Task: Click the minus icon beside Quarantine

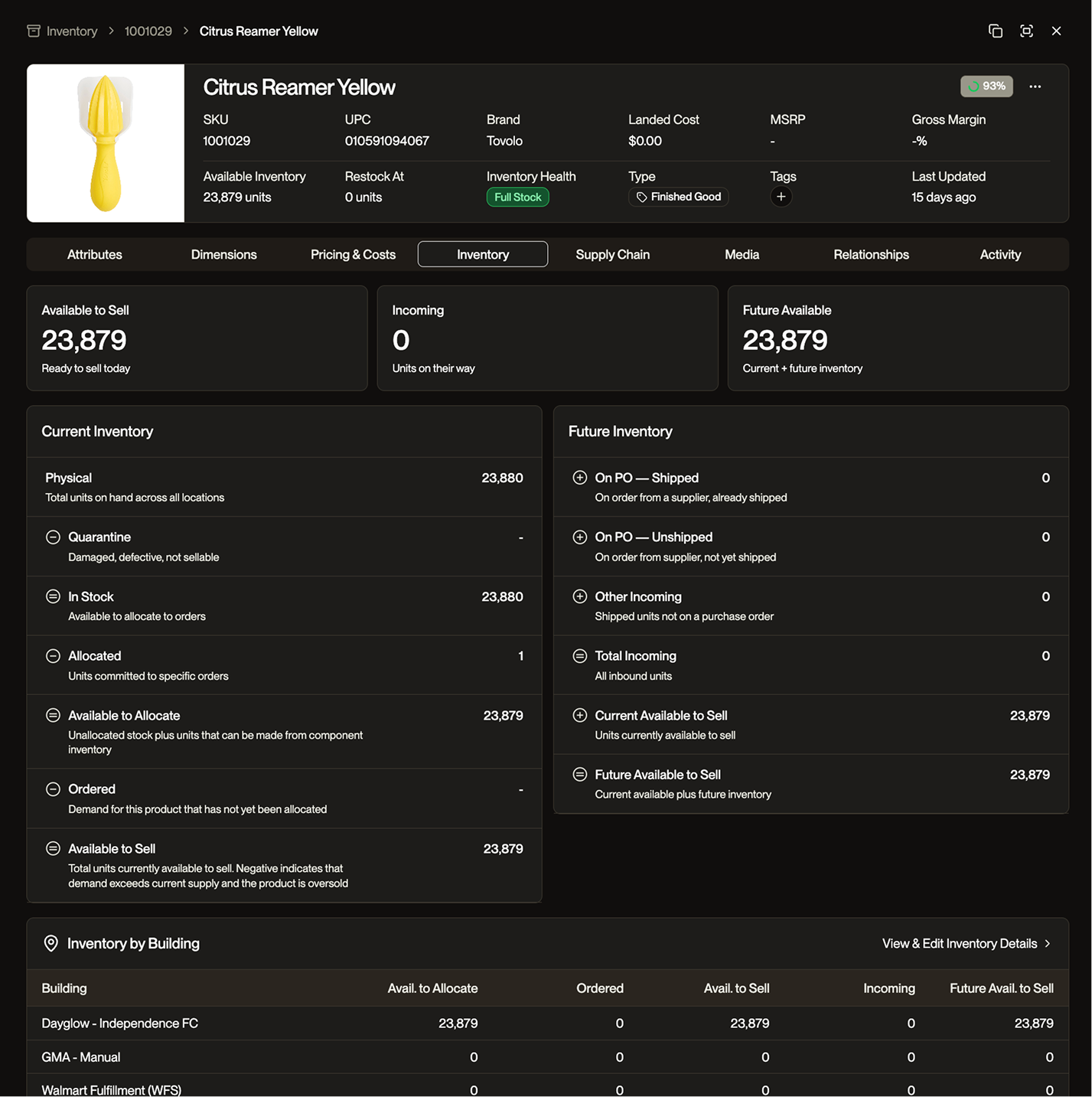Action: (53, 537)
